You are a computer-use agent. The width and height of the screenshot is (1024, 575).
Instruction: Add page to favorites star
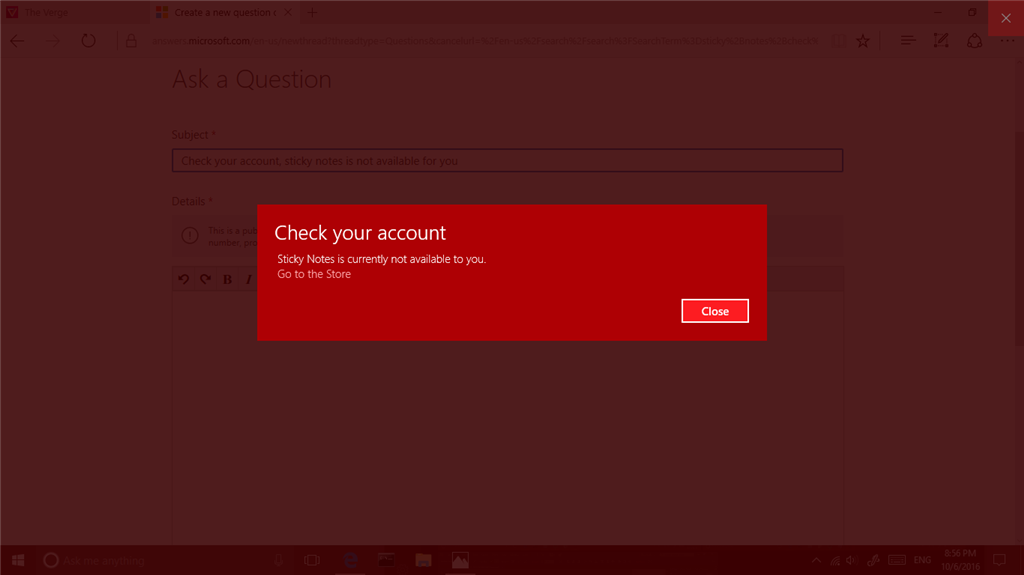tap(863, 41)
